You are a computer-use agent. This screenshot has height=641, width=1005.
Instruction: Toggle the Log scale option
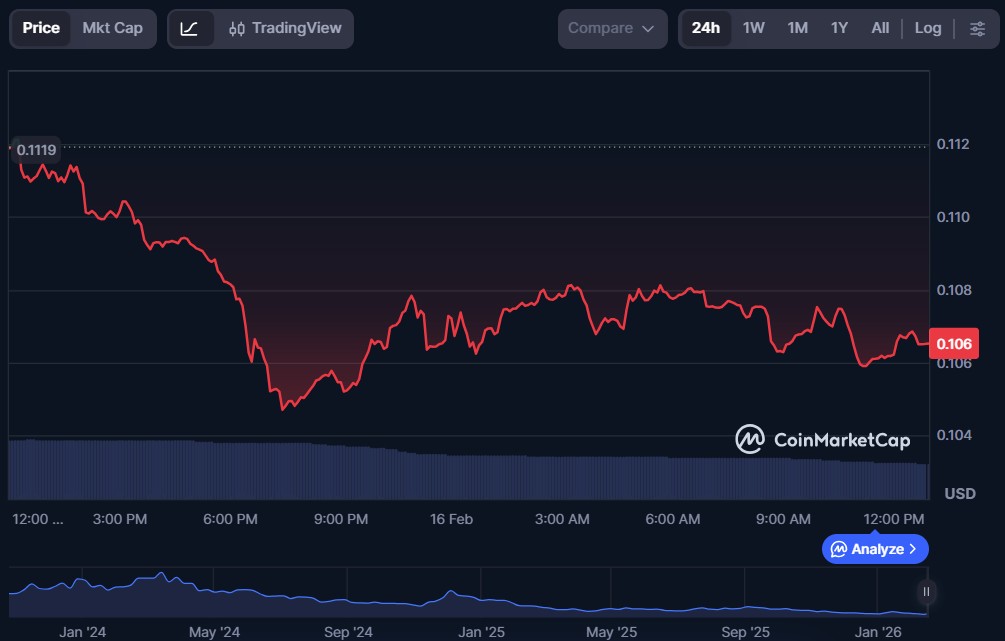tap(927, 29)
